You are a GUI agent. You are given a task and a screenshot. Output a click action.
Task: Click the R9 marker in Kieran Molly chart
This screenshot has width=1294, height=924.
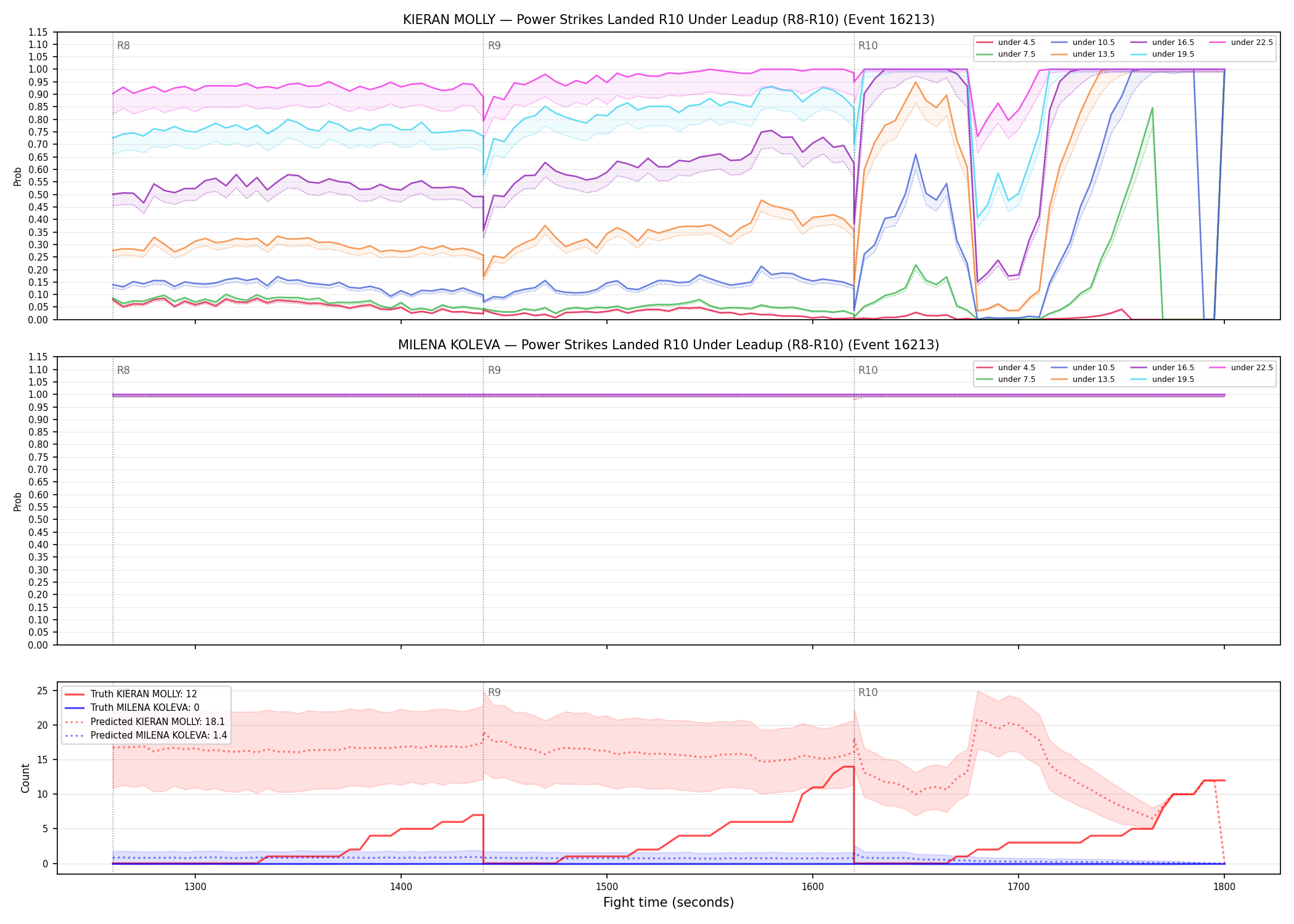point(494,46)
